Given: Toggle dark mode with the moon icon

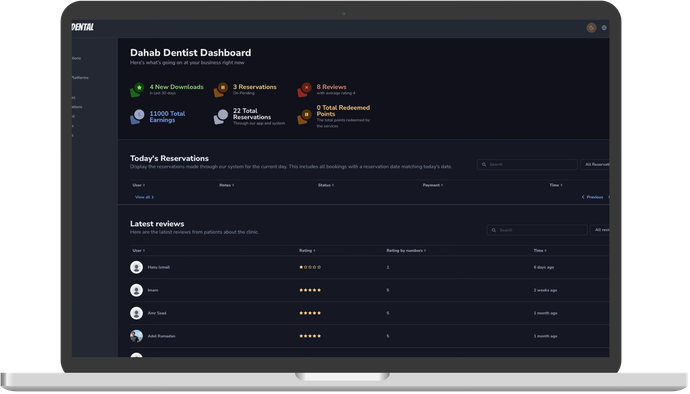Looking at the screenshot, I should (x=591, y=28).
